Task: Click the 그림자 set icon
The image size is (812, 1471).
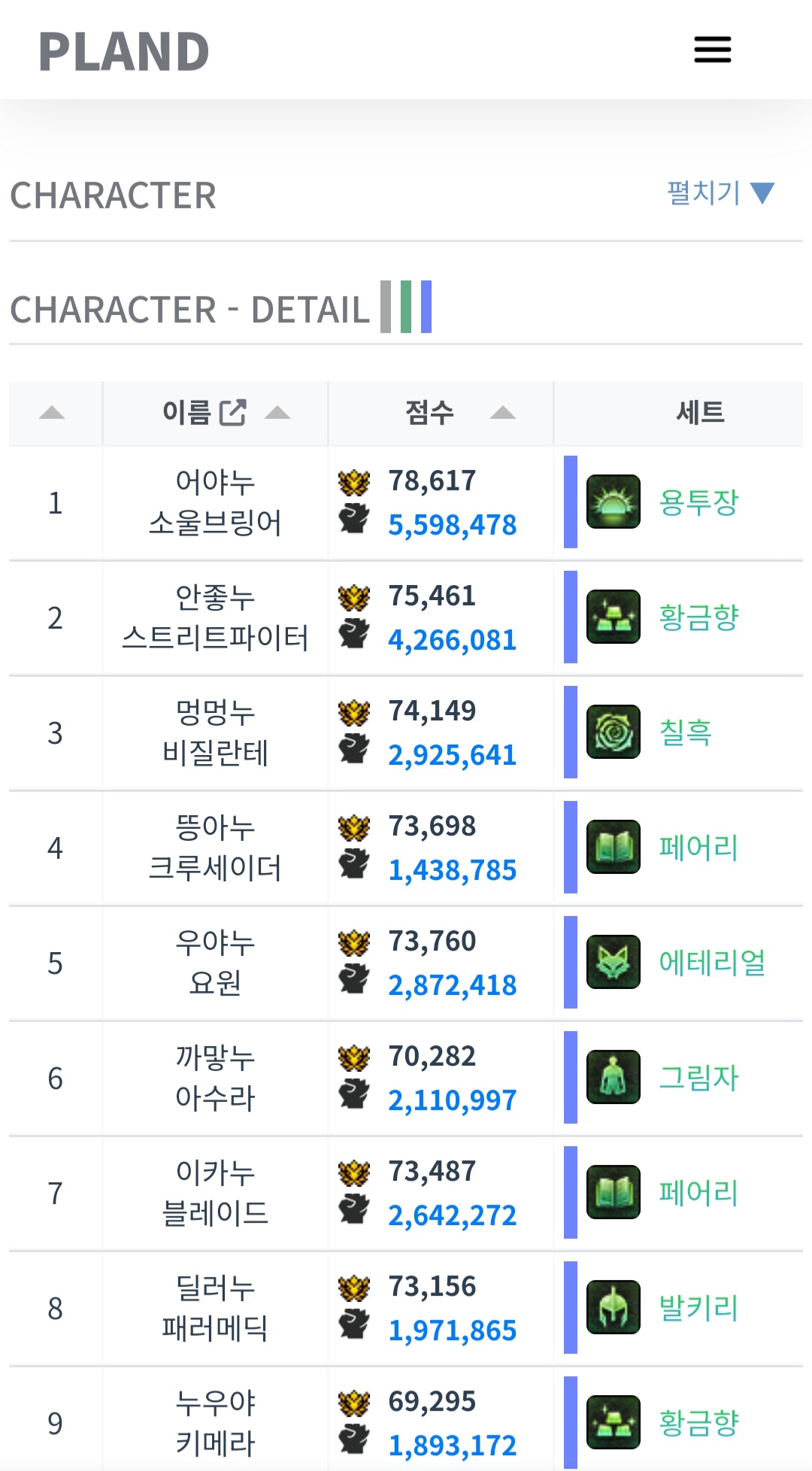Action: 613,1077
